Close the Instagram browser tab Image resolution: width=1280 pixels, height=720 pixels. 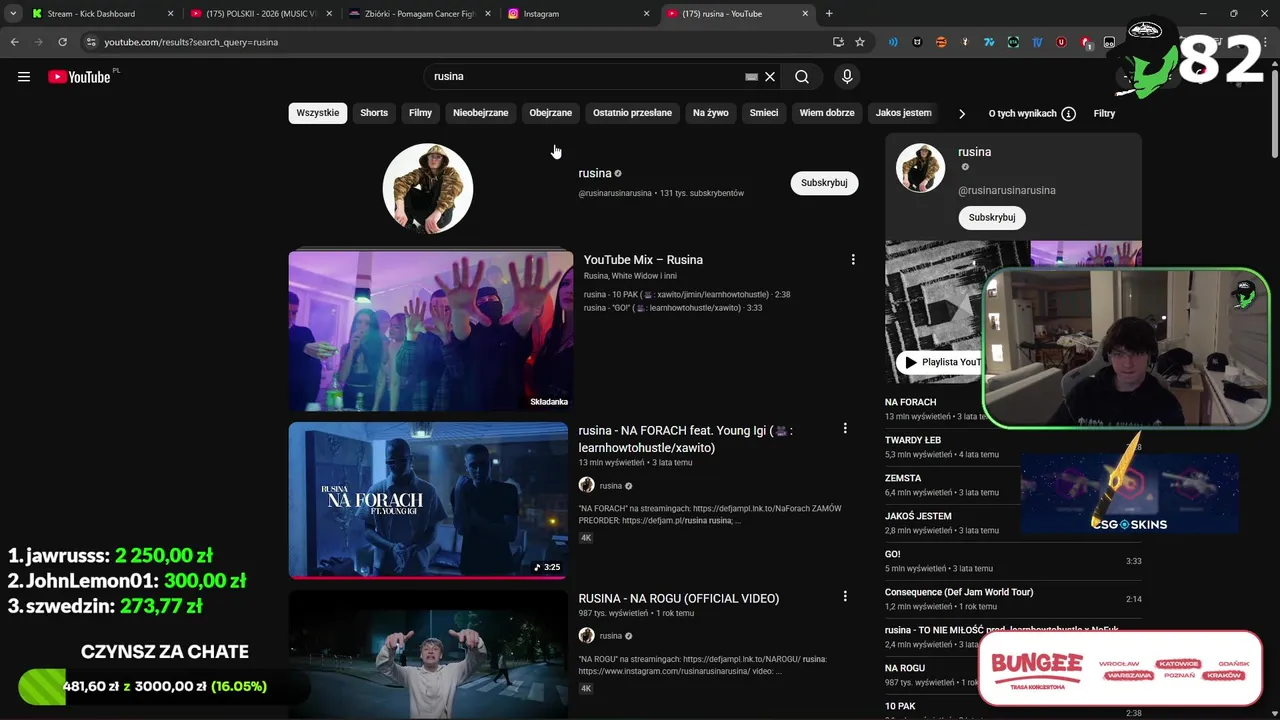click(646, 14)
